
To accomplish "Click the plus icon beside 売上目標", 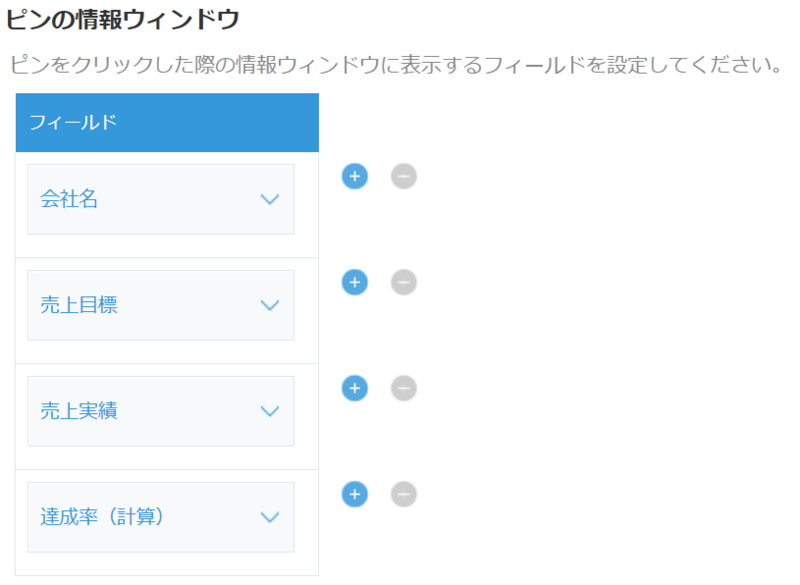I will click(x=355, y=283).
